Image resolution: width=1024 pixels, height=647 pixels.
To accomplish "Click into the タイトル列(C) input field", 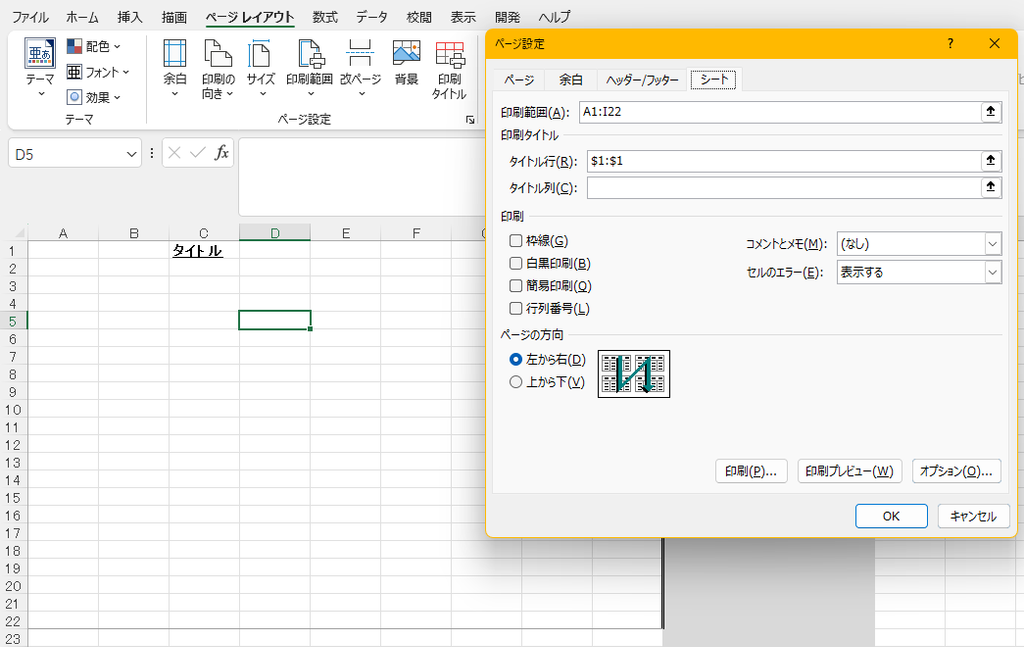I will click(x=784, y=188).
